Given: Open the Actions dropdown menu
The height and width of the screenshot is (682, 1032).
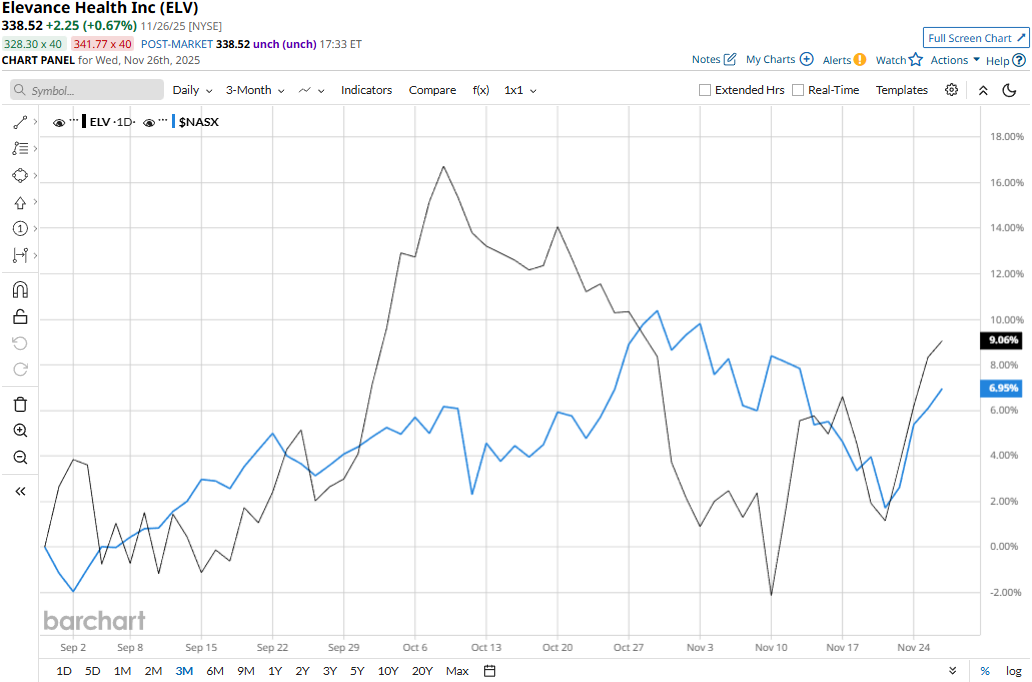Looking at the screenshot, I should coord(955,60).
